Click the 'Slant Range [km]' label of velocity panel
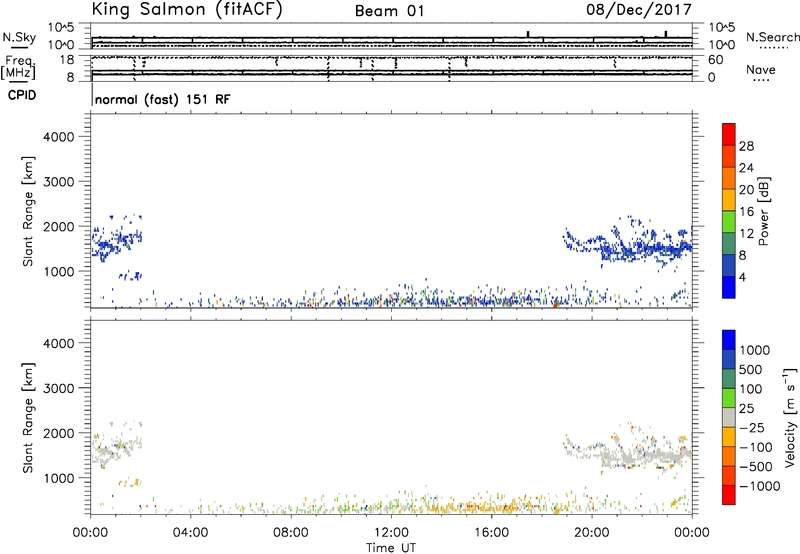800x554 pixels. (x=28, y=418)
